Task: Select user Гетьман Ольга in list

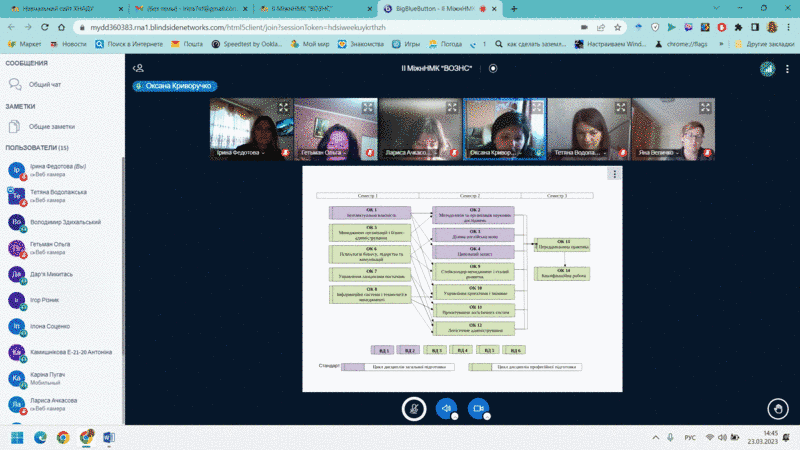Action: tap(61, 248)
